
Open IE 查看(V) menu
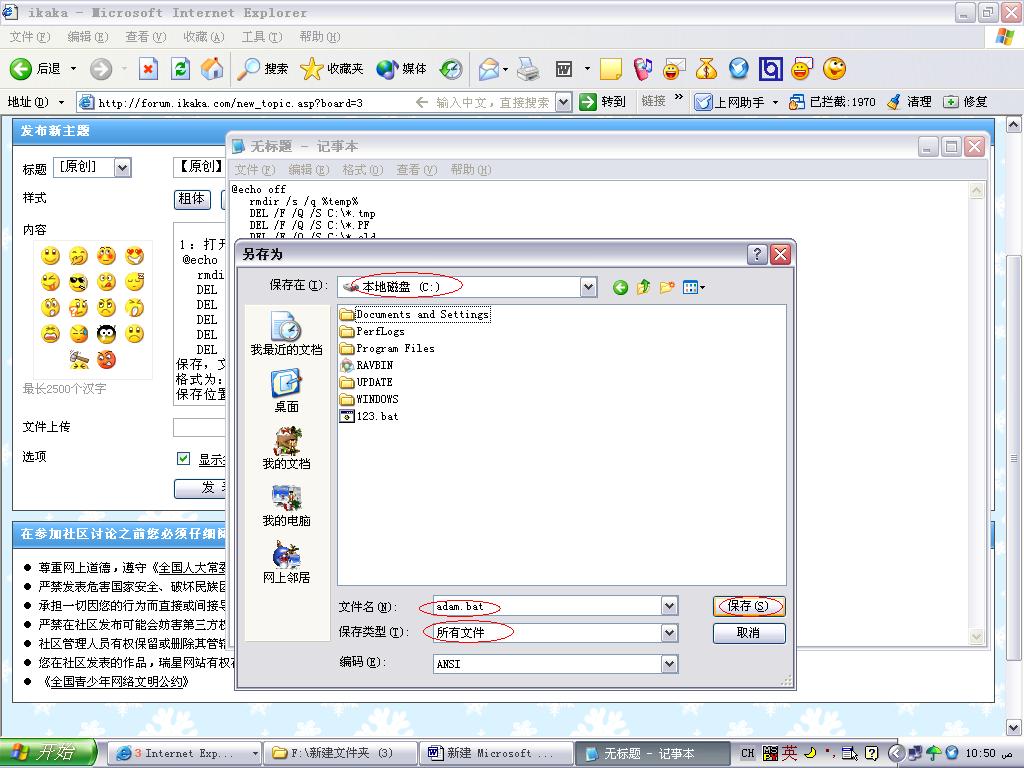(146, 37)
